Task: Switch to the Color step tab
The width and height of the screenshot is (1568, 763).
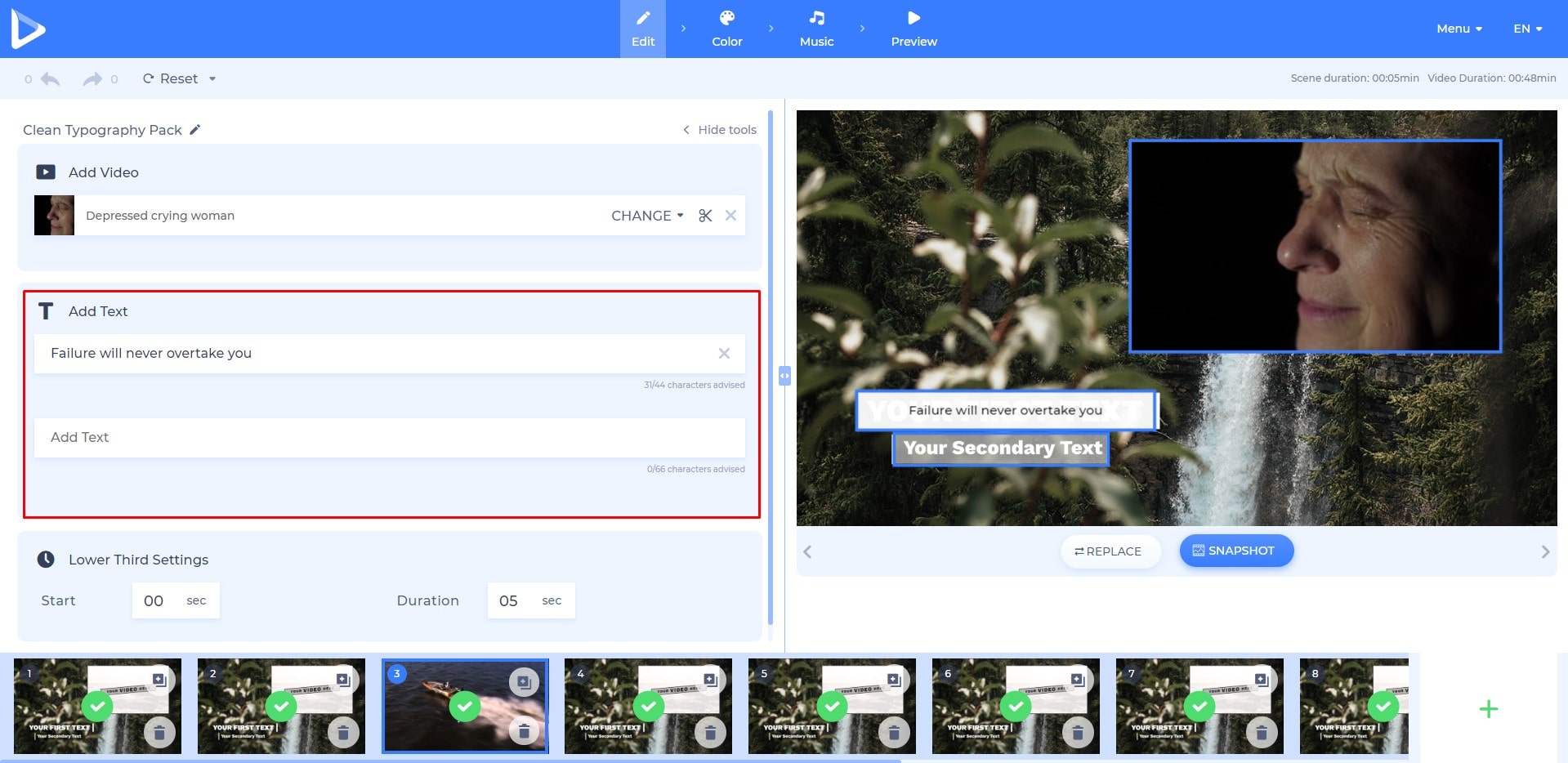Action: pos(726,29)
